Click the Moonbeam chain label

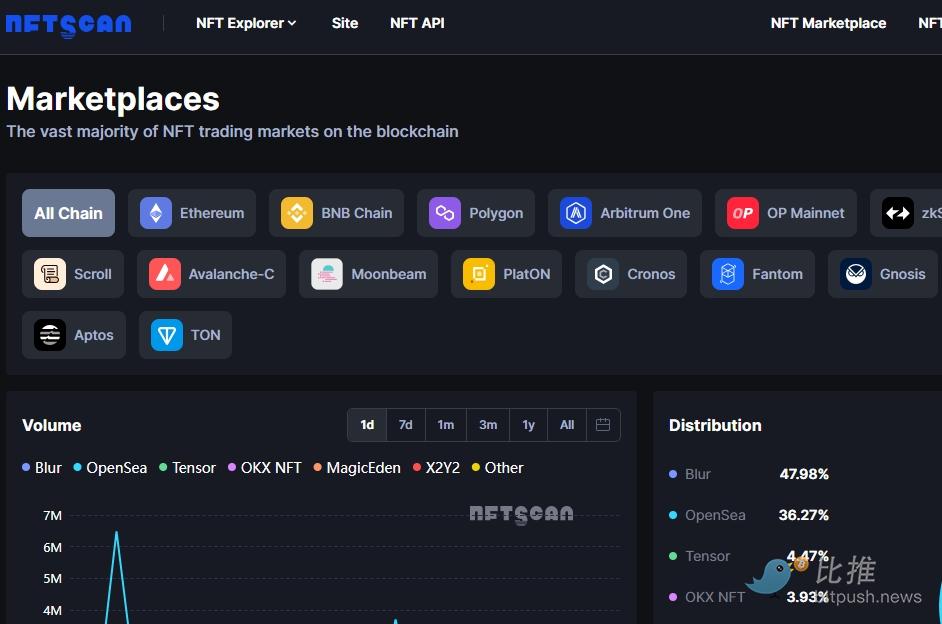389,274
